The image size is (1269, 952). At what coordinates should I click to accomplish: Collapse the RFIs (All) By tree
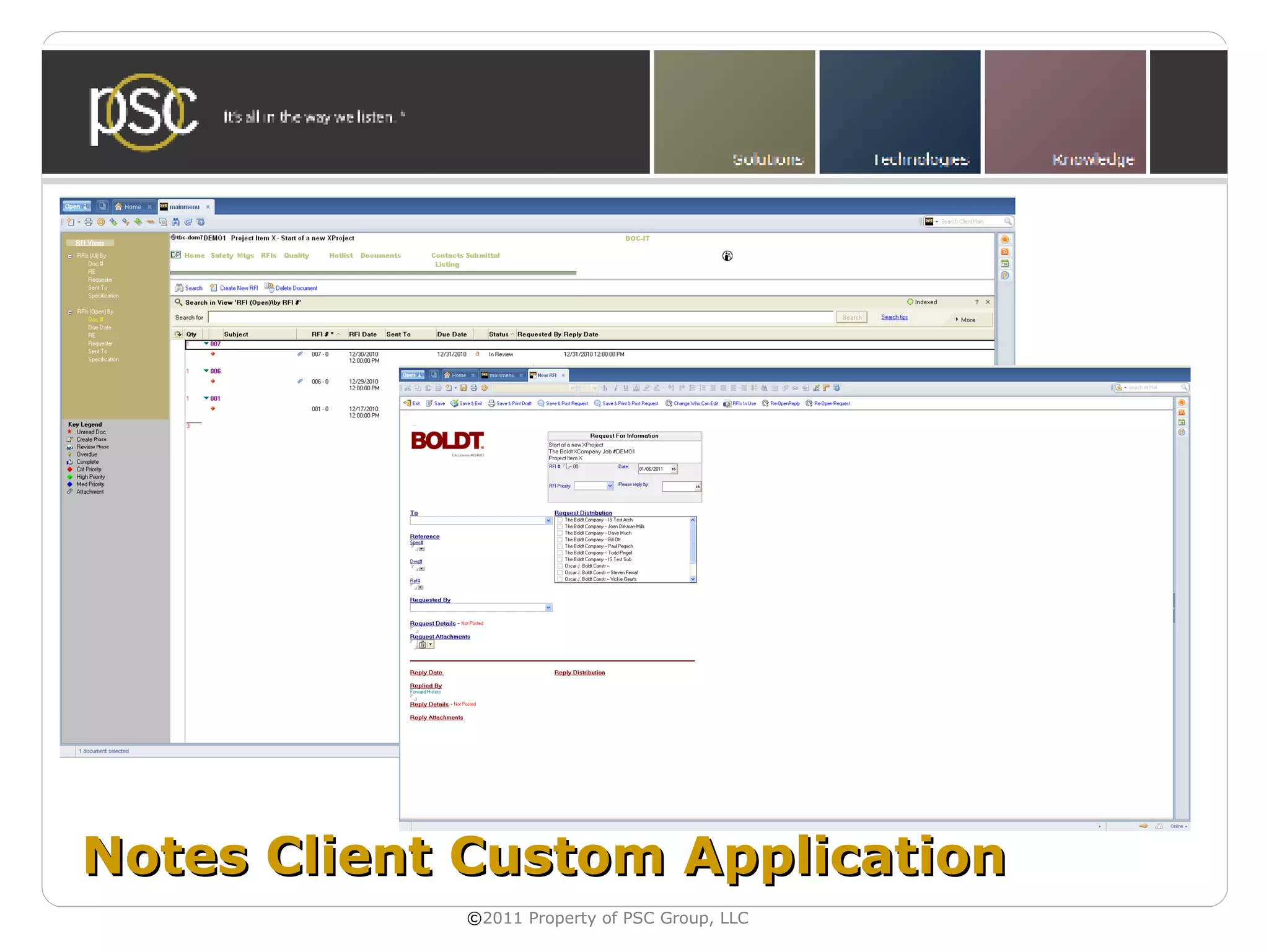pyautogui.click(x=70, y=256)
